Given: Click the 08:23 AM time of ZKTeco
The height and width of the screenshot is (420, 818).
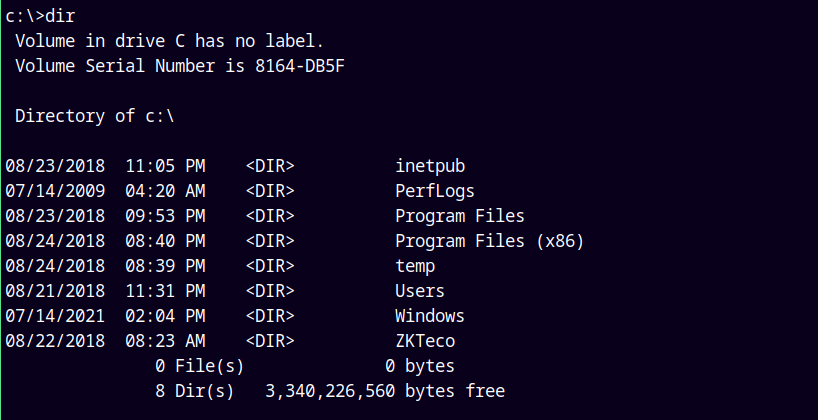Looking at the screenshot, I should (165, 341).
